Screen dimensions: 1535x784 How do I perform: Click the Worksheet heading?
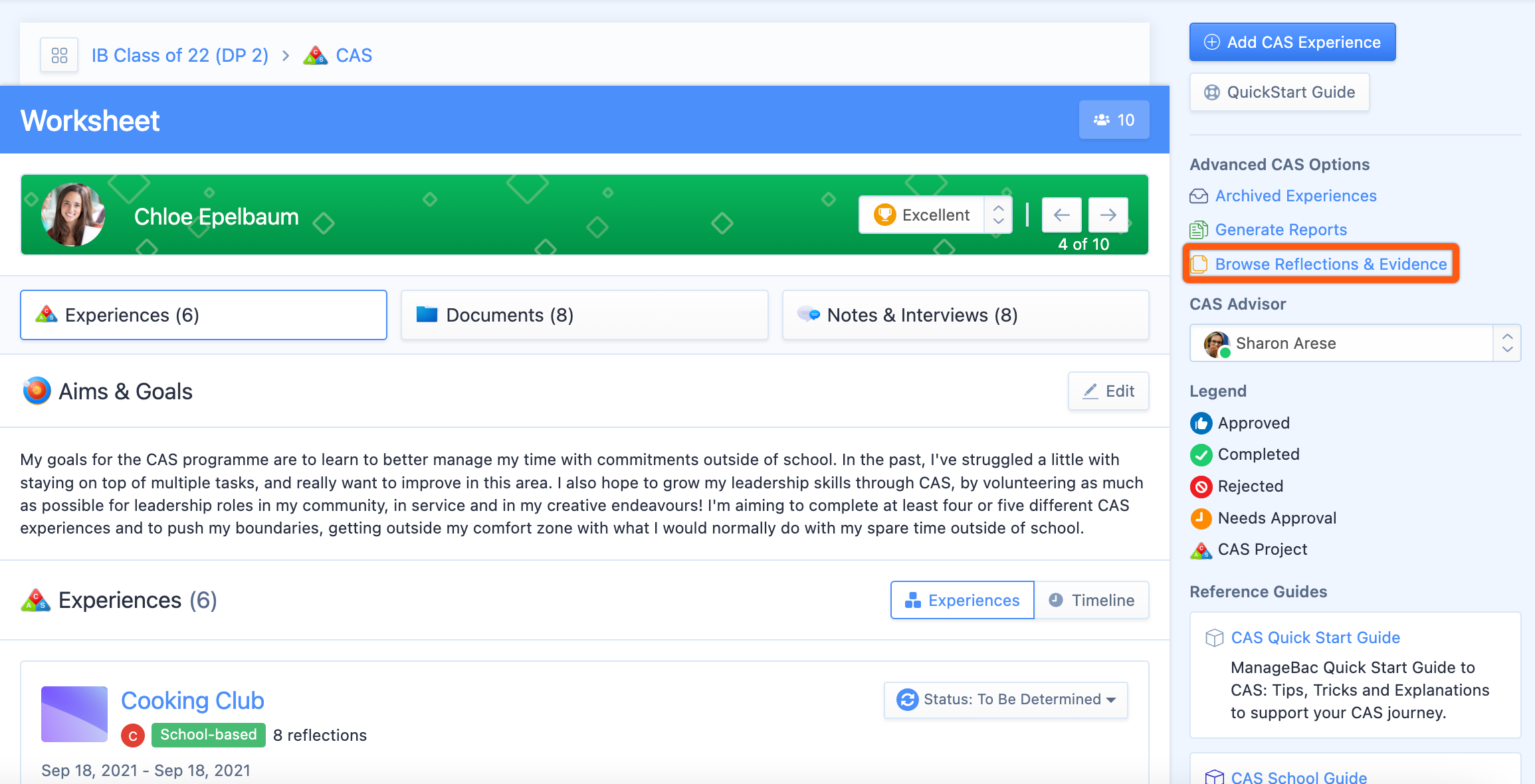pyautogui.click(x=90, y=121)
